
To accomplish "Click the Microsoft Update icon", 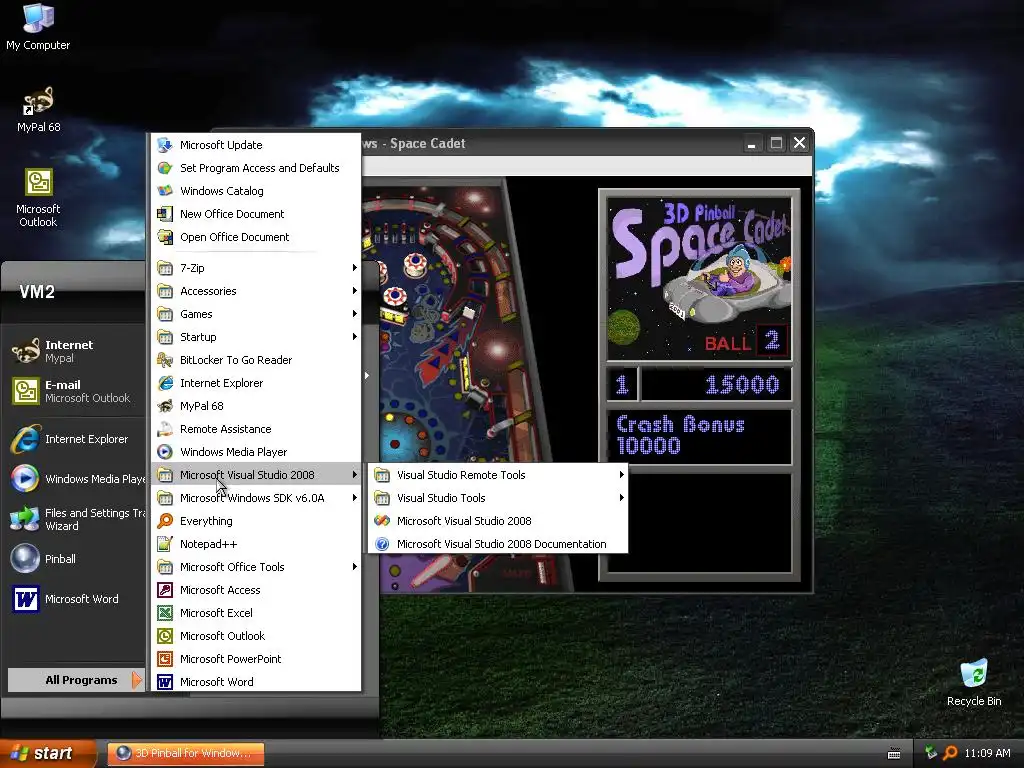I will click(165, 145).
